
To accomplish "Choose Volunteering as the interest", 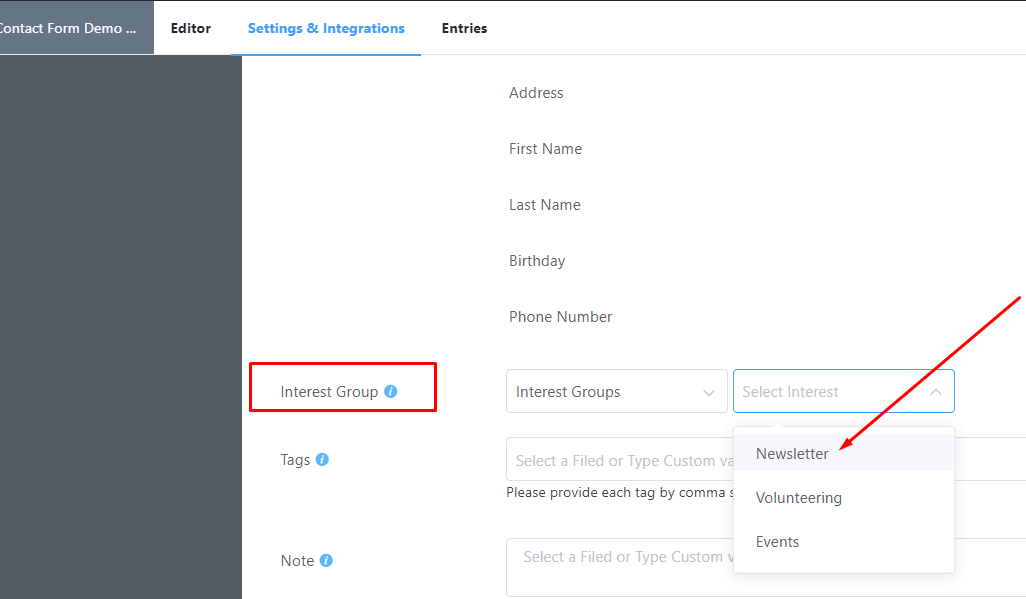I will coord(798,497).
